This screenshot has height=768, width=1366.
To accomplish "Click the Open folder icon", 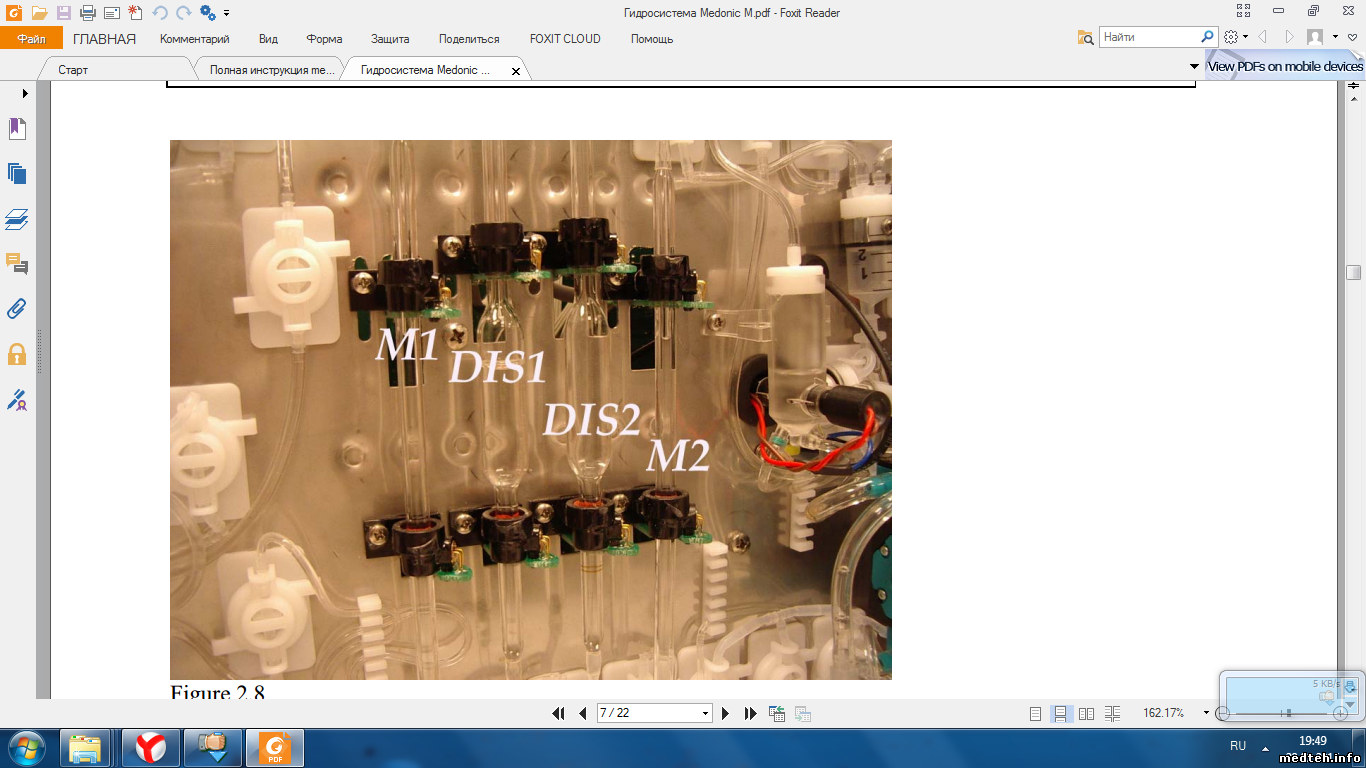I will coord(39,13).
